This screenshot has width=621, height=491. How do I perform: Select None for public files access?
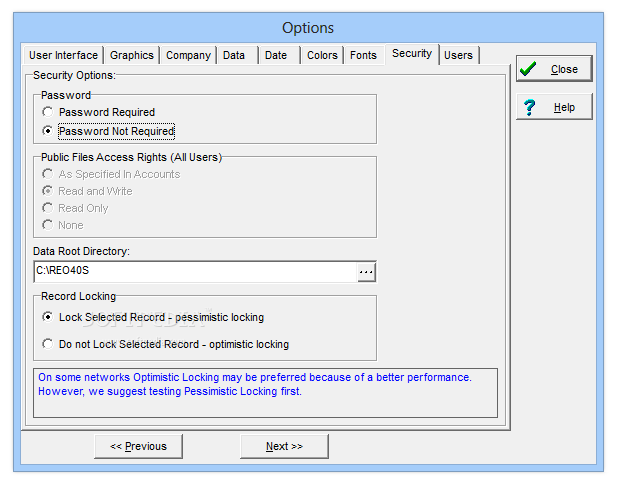click(x=63, y=225)
